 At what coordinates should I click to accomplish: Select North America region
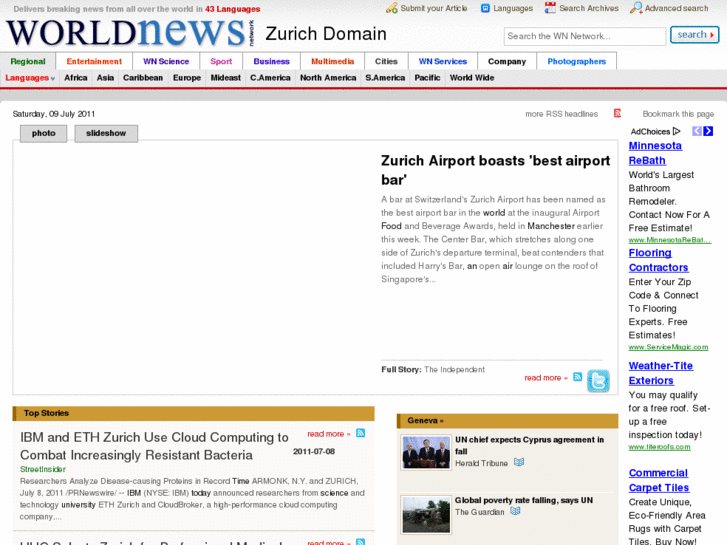click(328, 78)
